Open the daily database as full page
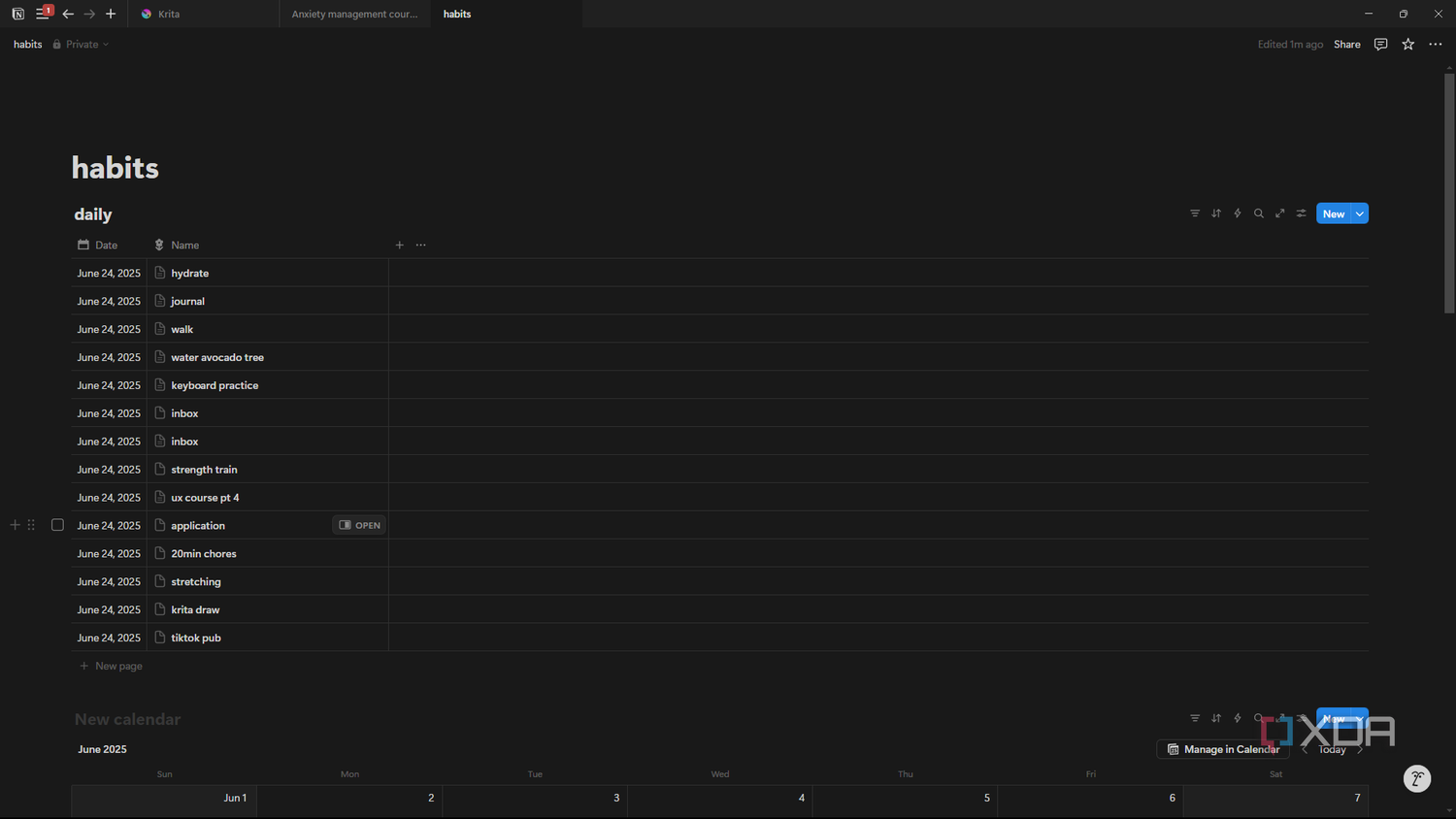The height and width of the screenshot is (819, 1456). pos(1280,213)
